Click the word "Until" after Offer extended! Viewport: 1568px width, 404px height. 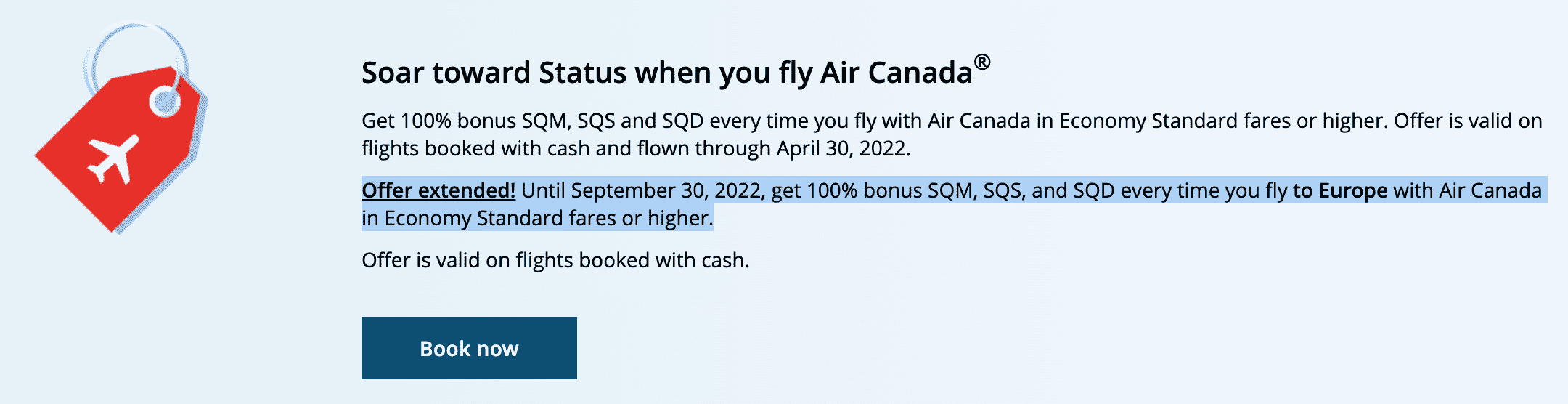(543, 190)
